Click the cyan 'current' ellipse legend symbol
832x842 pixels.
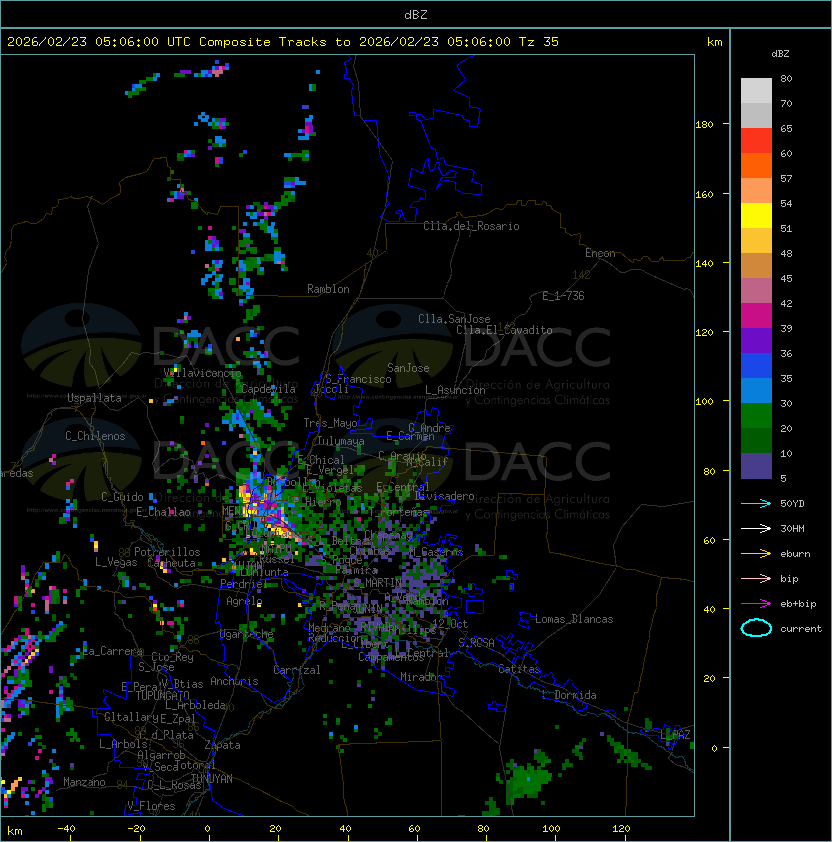pos(756,628)
